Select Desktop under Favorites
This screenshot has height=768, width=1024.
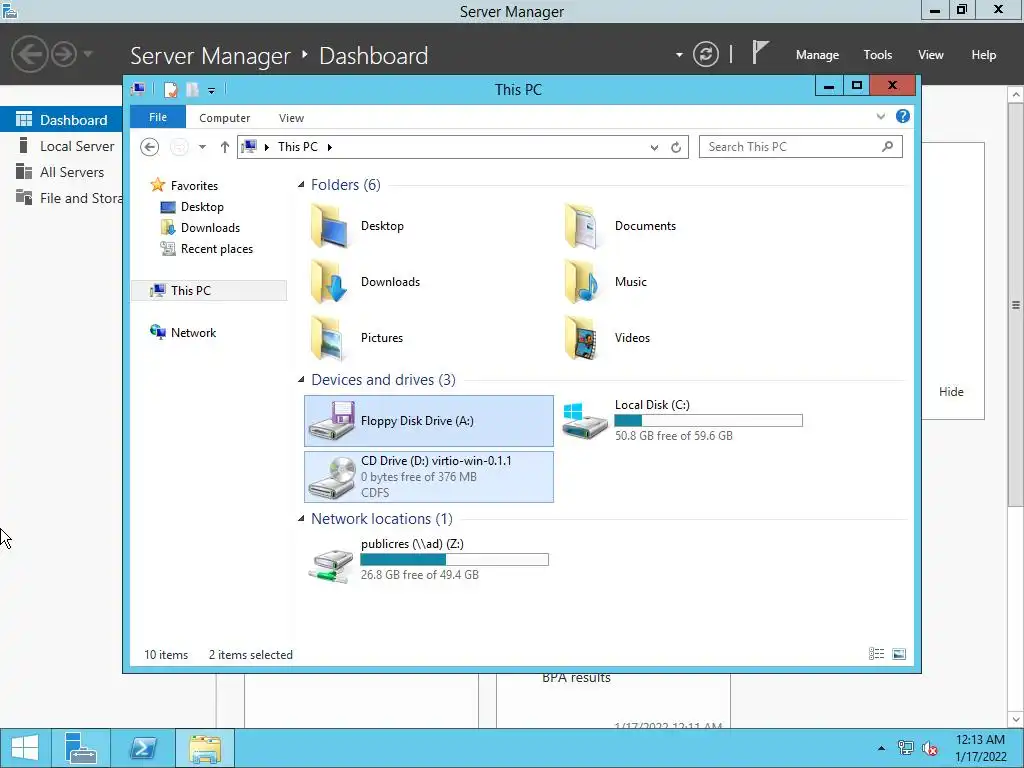(x=202, y=207)
